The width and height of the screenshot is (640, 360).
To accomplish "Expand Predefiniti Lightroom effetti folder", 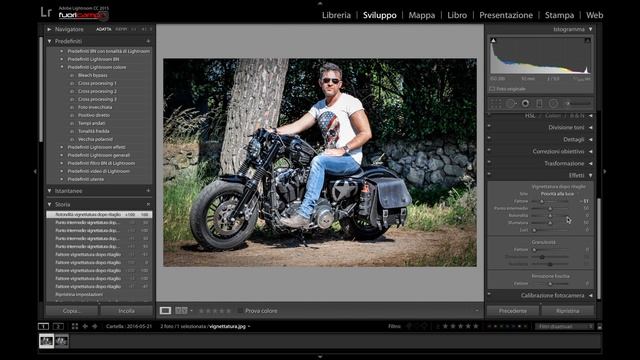I will [x=62, y=147].
